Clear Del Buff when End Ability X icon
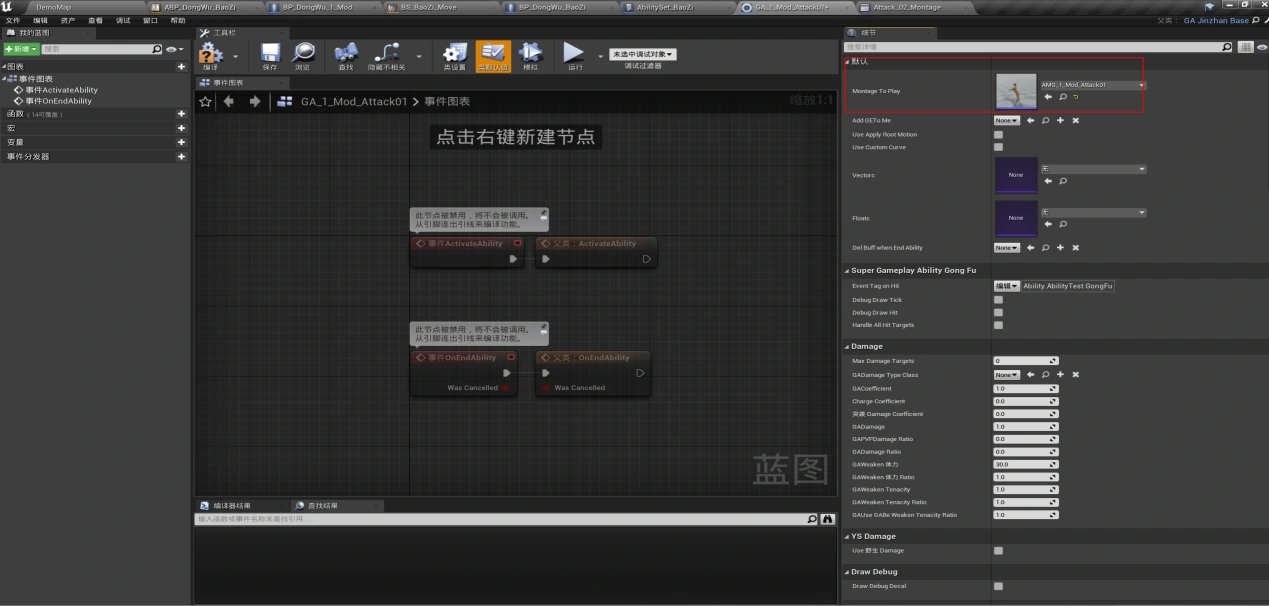1269x606 pixels. [1075, 247]
